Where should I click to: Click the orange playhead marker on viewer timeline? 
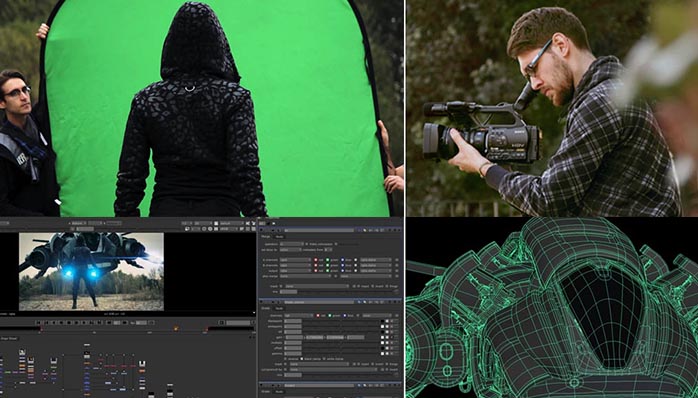point(176,329)
